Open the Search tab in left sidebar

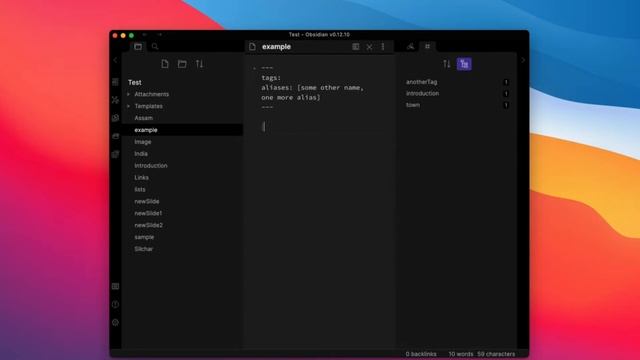(155, 47)
